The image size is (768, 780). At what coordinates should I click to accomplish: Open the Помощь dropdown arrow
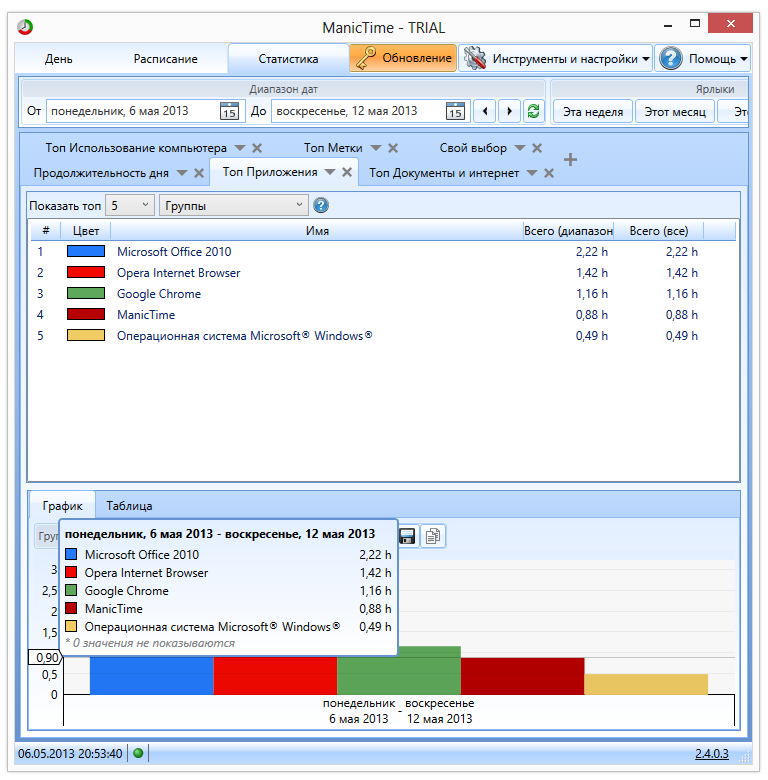(x=744, y=59)
